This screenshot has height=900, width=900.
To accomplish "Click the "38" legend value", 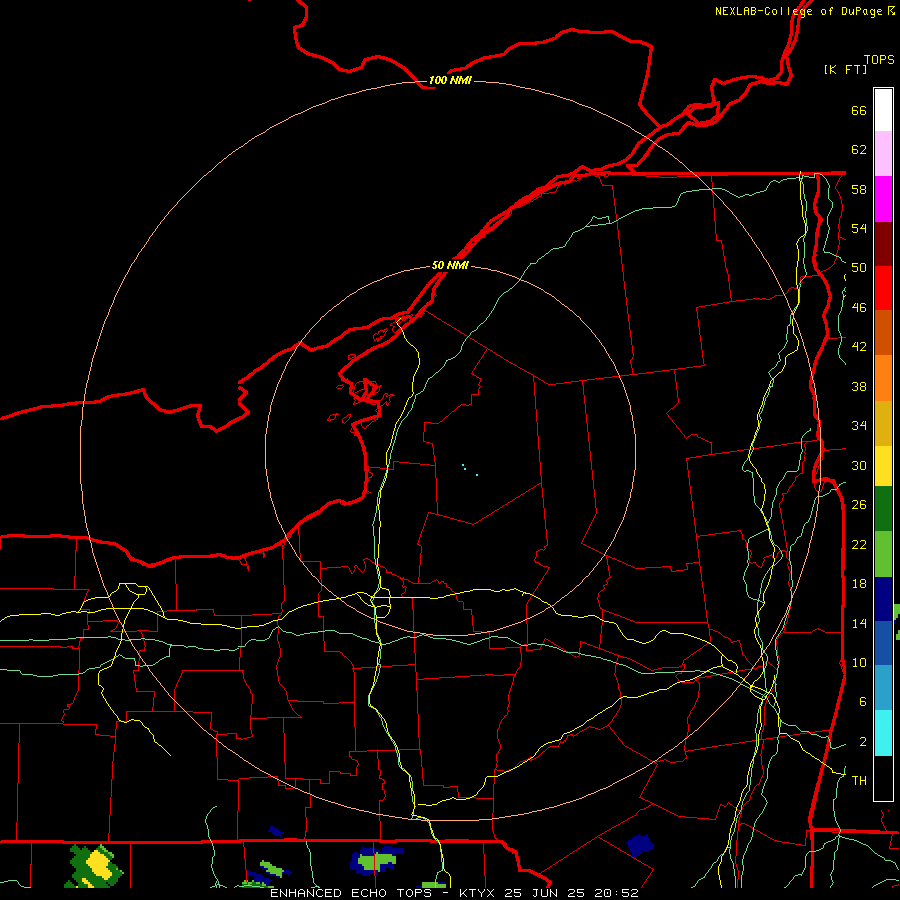I will (859, 386).
